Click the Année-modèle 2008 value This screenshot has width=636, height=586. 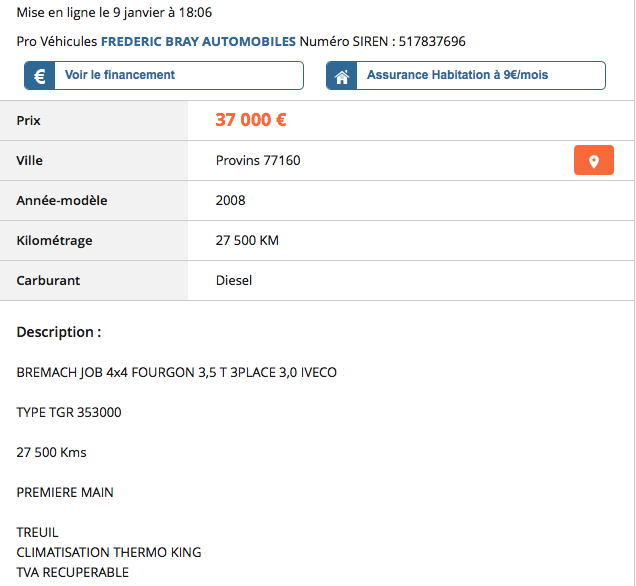click(230, 201)
